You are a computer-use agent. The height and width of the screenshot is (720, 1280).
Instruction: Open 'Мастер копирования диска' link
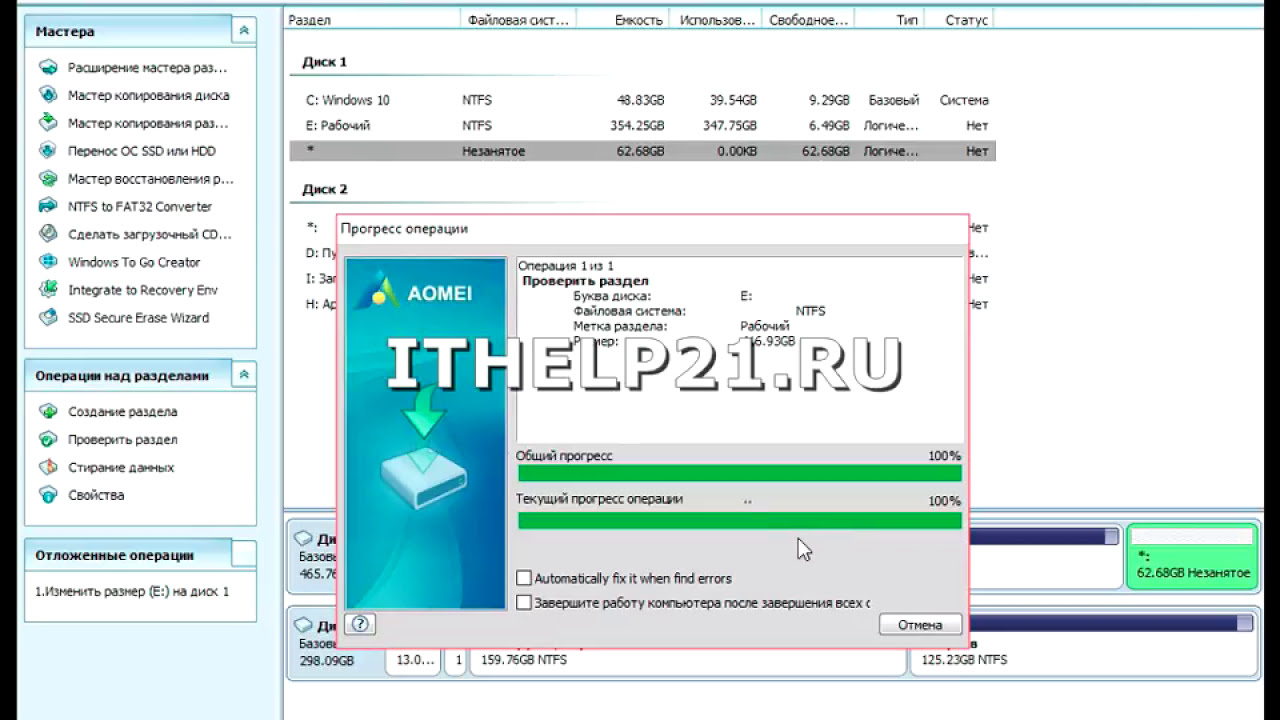[149, 96]
